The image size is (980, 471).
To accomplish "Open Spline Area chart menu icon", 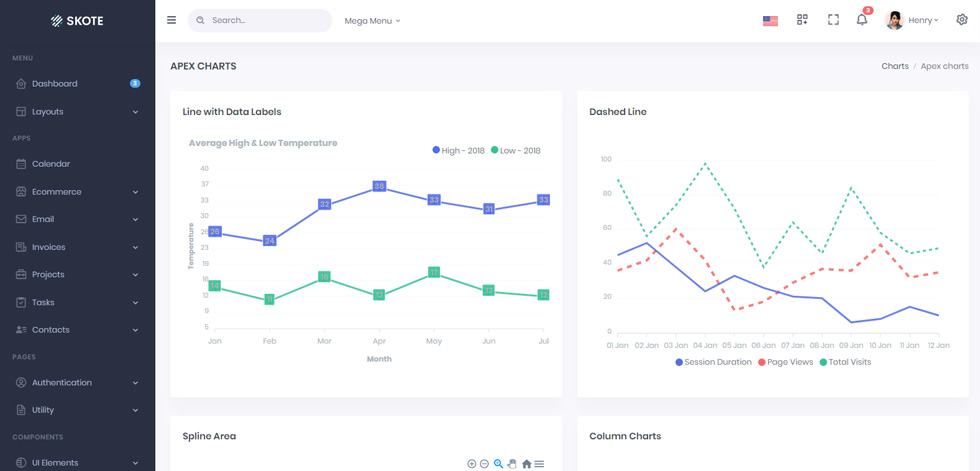I will pyautogui.click(x=539, y=464).
